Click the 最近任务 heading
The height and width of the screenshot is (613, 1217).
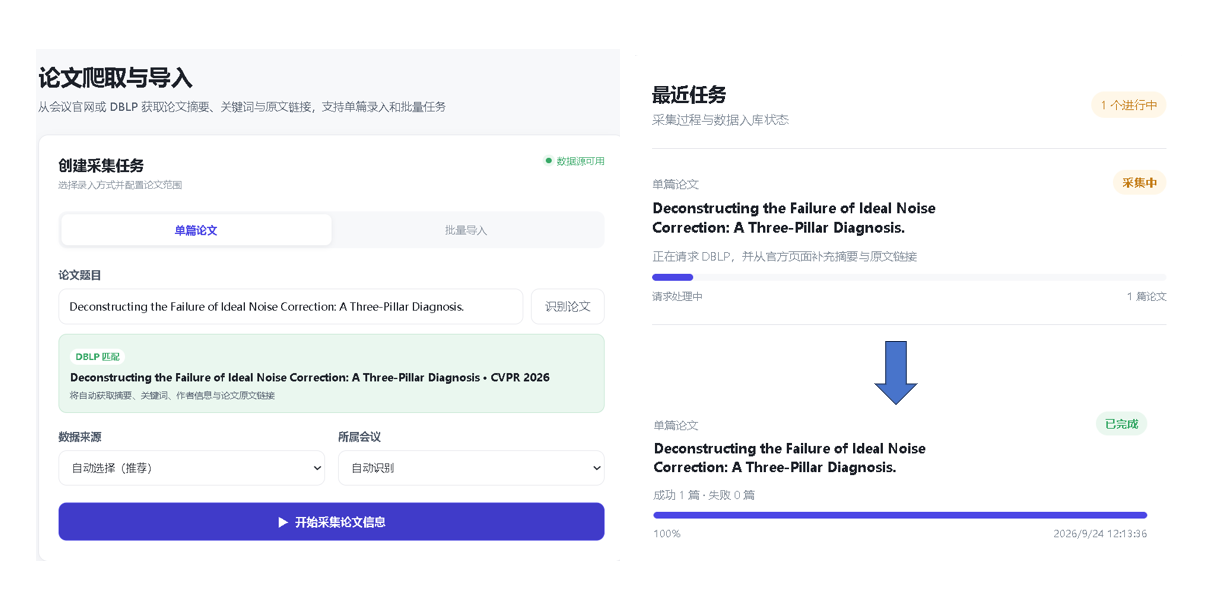(x=689, y=95)
